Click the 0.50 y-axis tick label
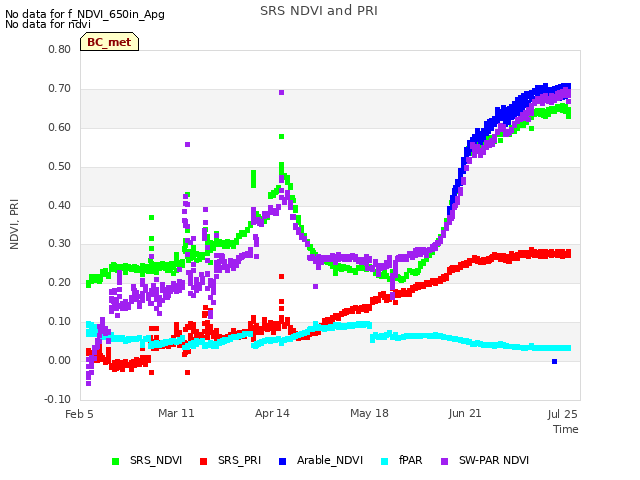This screenshot has height=480, width=640. click(x=60, y=167)
